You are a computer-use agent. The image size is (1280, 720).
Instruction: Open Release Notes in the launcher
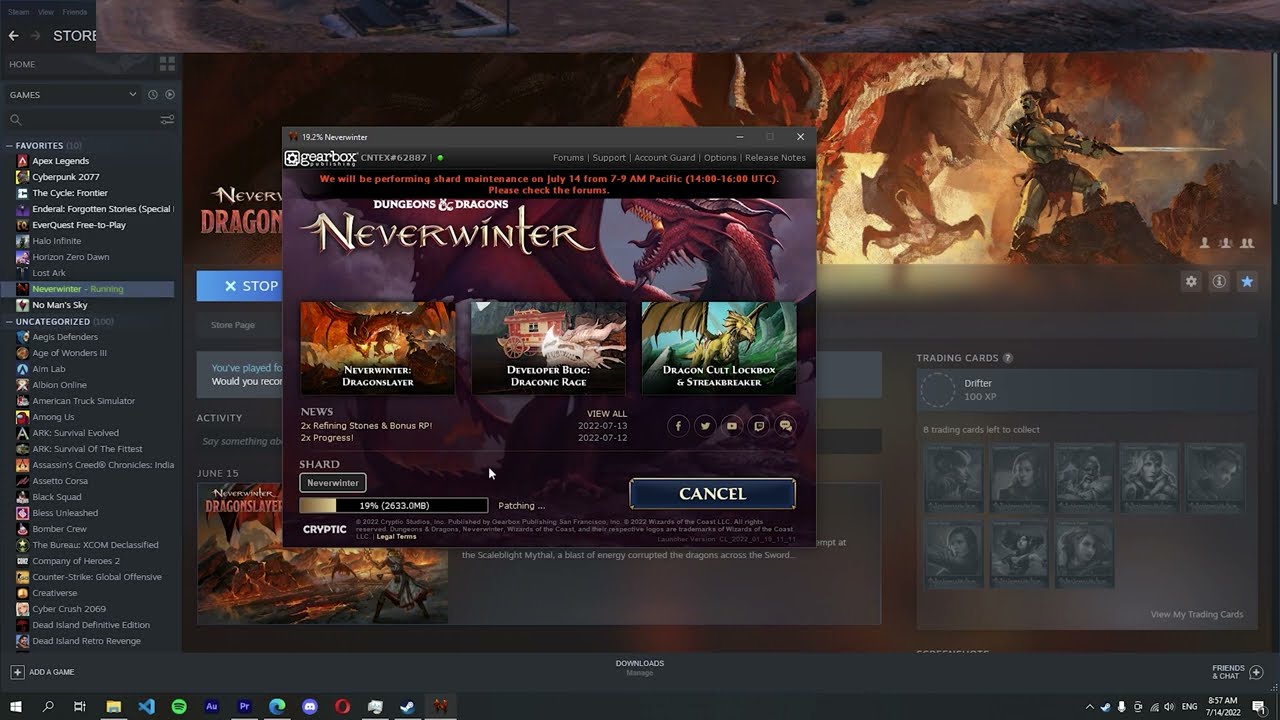[x=775, y=158]
